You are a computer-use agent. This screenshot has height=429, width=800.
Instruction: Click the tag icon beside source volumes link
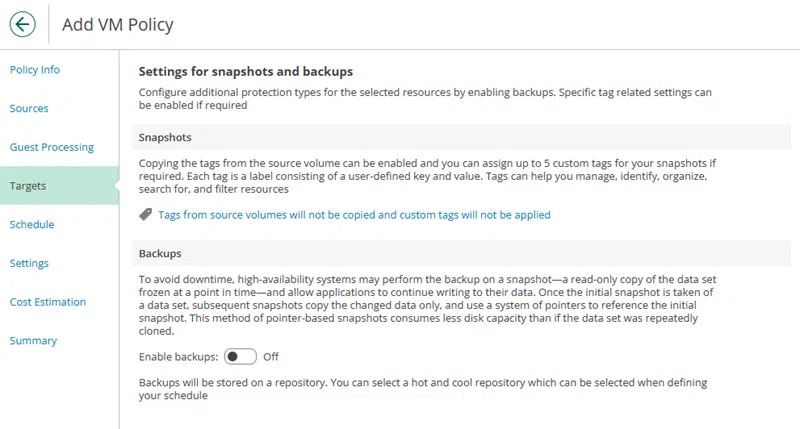tap(145, 215)
